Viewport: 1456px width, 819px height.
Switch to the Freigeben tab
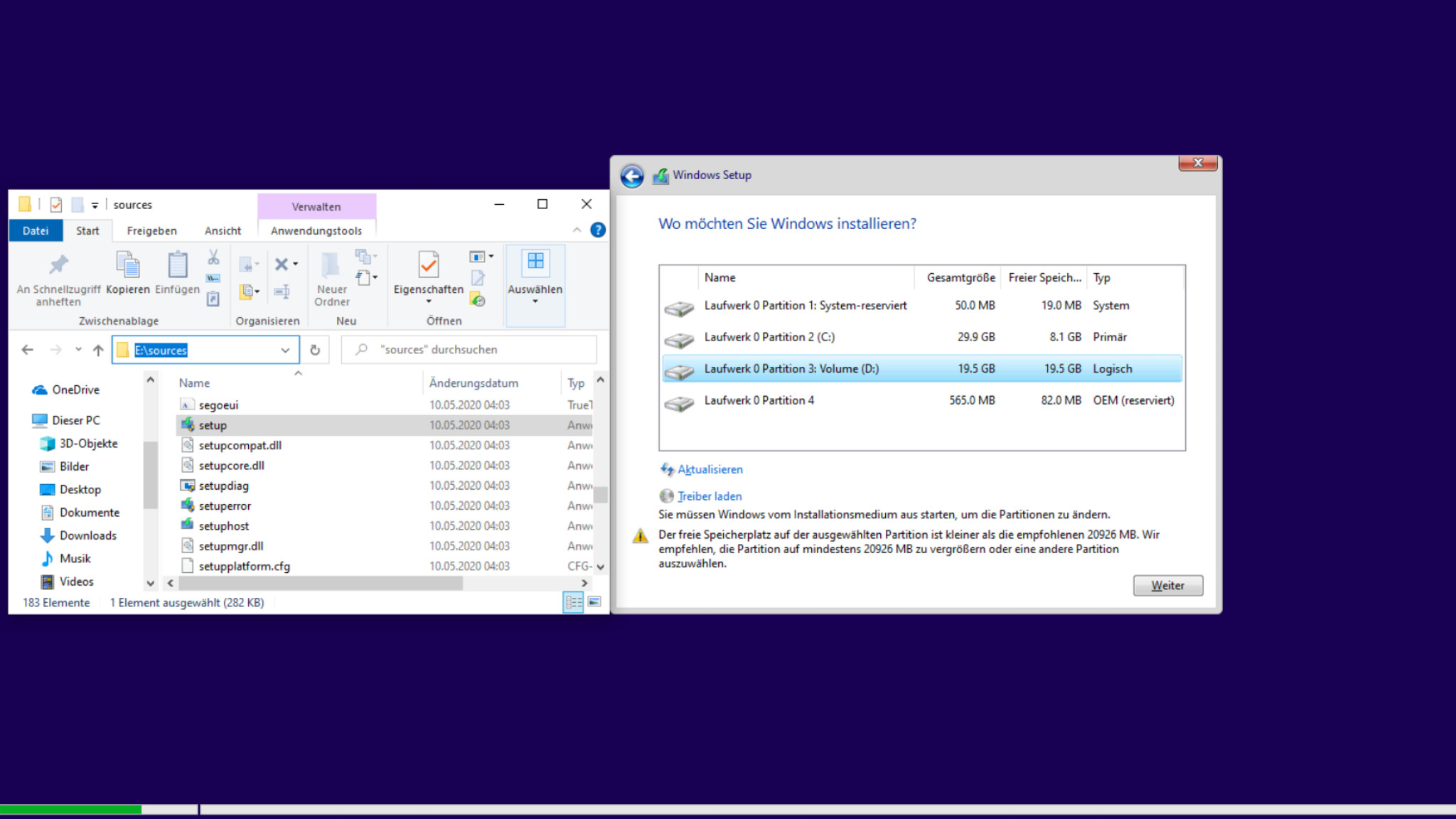(x=151, y=230)
